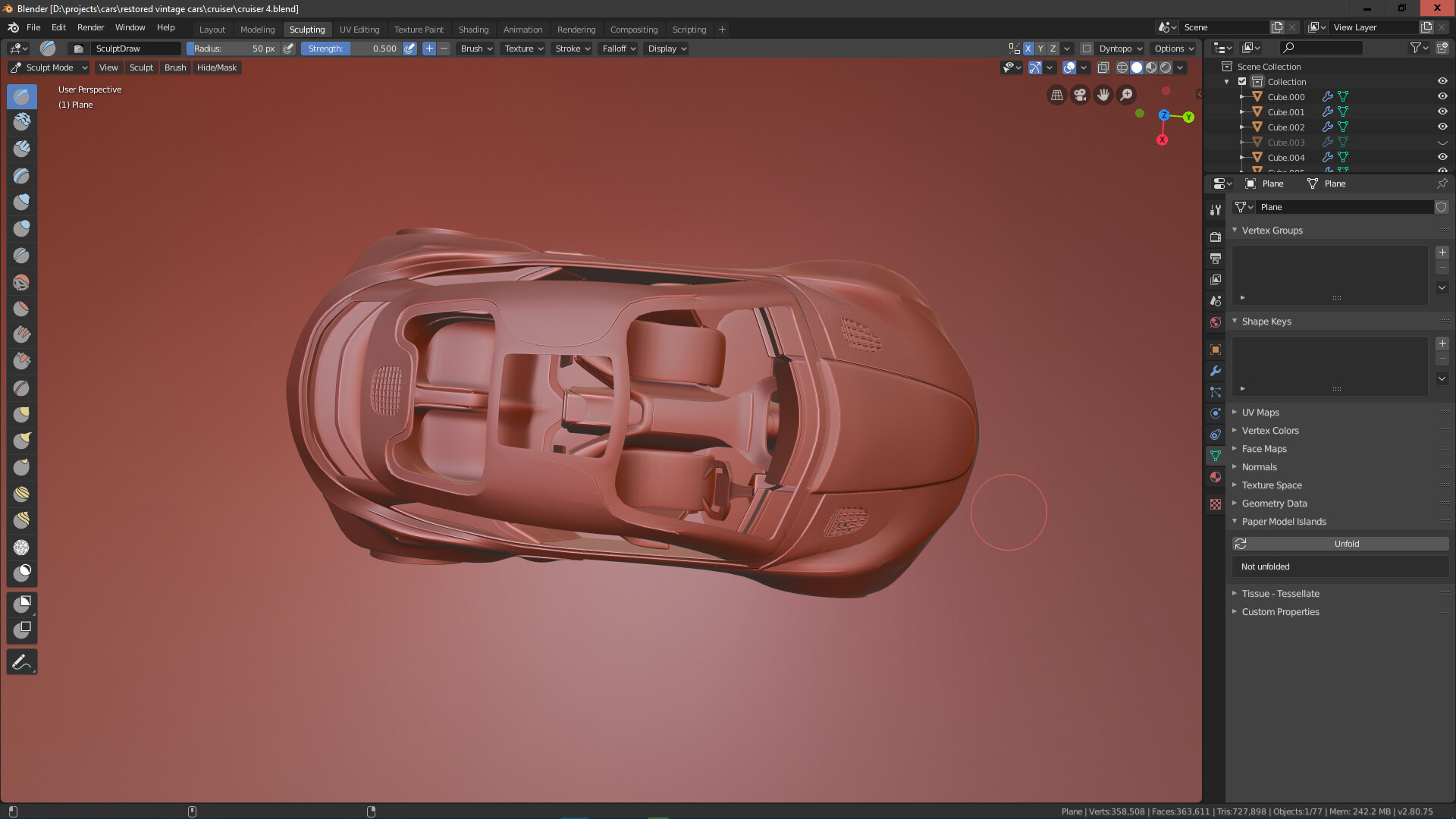This screenshot has width=1456, height=819.
Task: Switch to the Shading workspace tab
Action: tap(473, 30)
